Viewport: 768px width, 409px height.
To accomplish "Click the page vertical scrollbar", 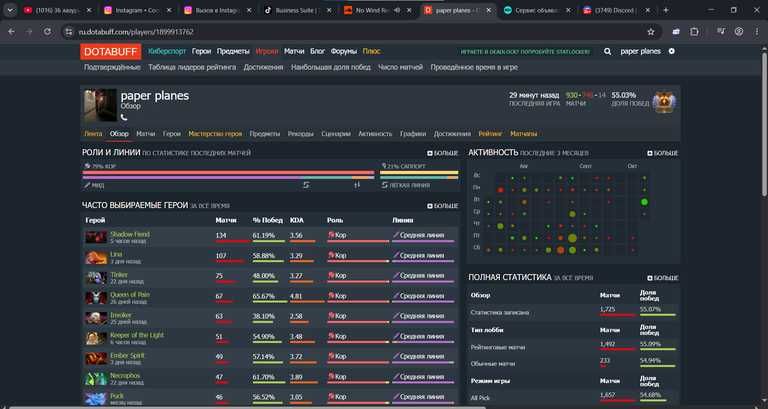I will tap(764, 122).
